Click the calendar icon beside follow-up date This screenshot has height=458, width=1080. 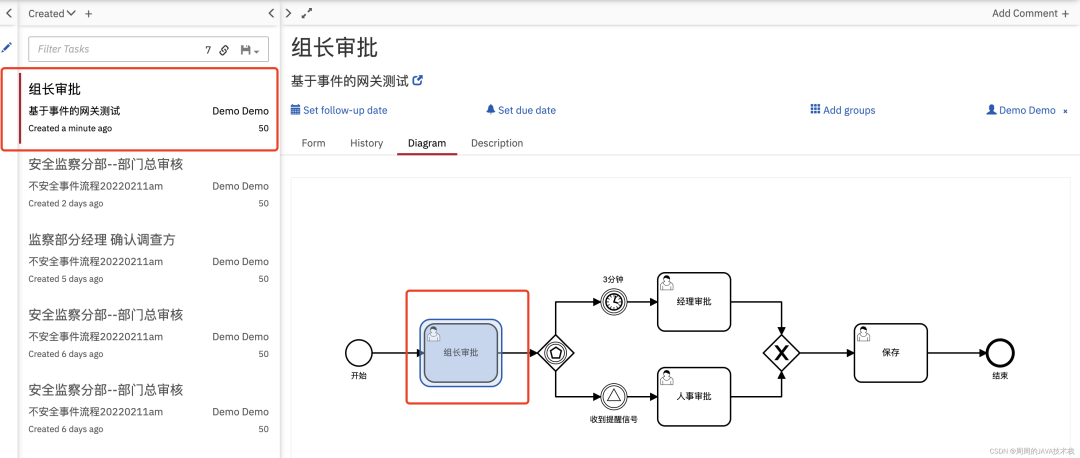295,110
